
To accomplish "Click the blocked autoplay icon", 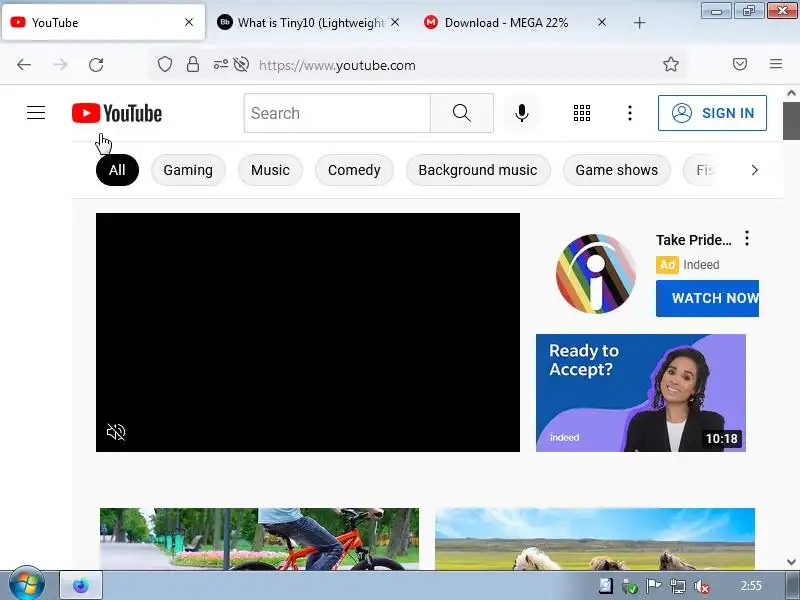I will pos(241,64).
